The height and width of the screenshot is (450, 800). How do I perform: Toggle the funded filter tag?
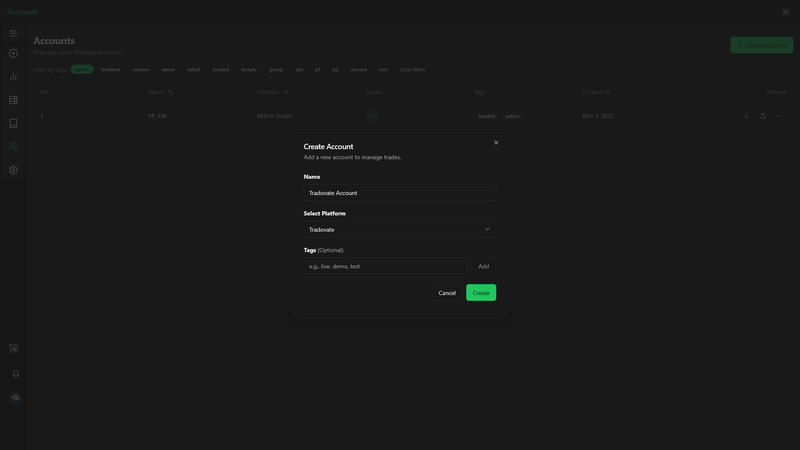pyautogui.click(x=220, y=69)
